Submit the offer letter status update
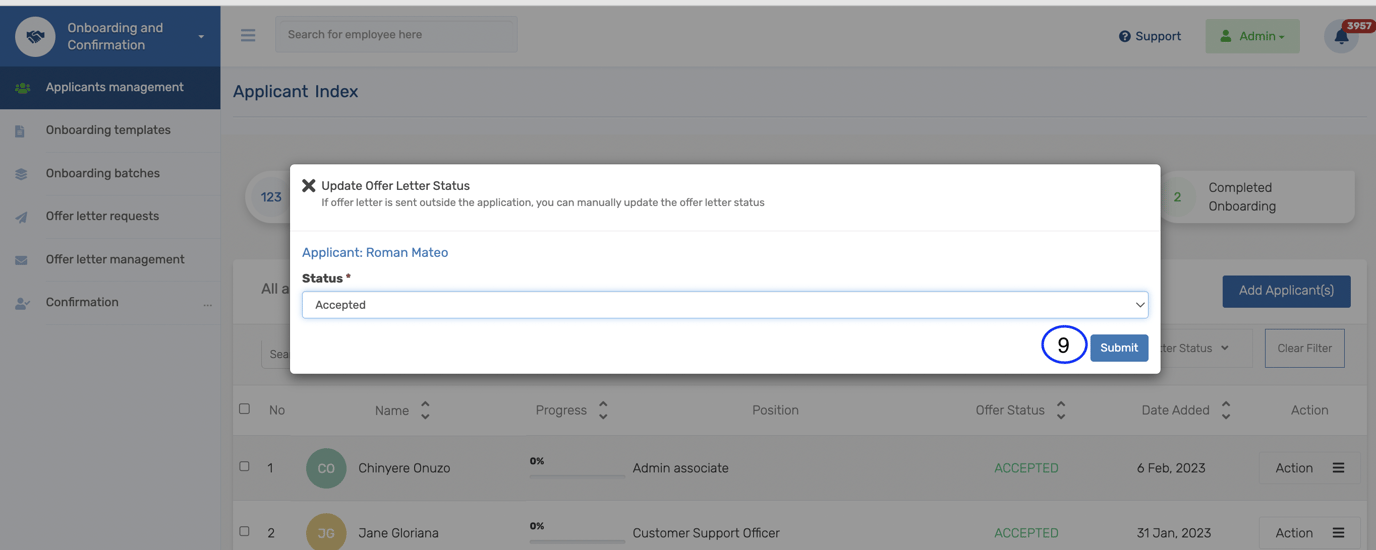1376x550 pixels. coord(1119,348)
